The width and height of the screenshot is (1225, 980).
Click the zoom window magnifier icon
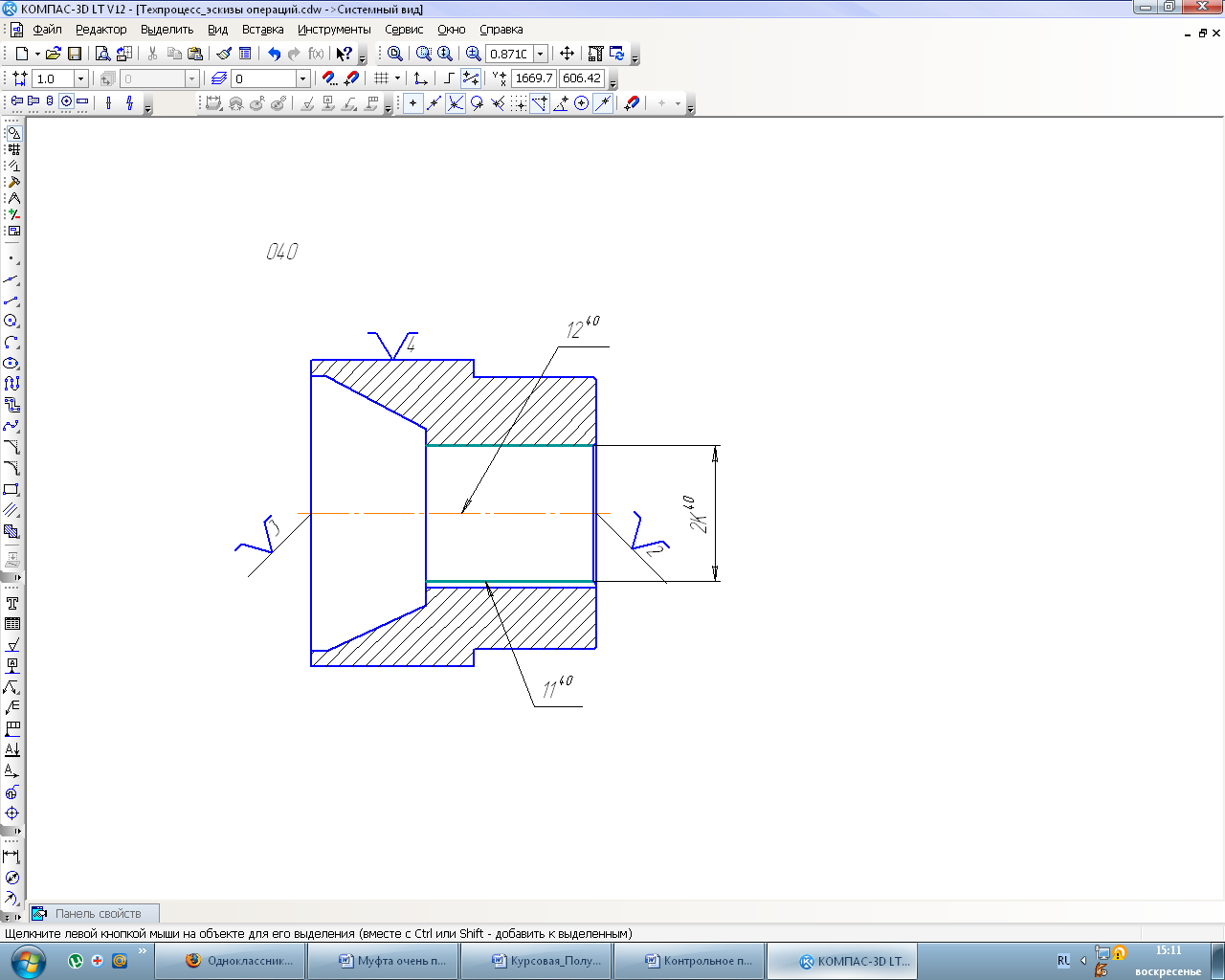pos(424,54)
